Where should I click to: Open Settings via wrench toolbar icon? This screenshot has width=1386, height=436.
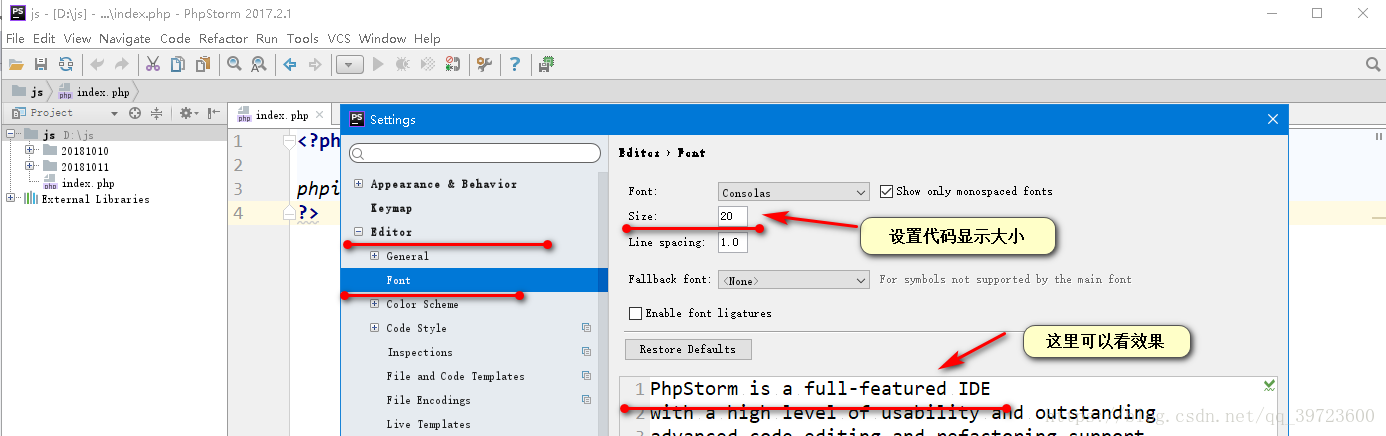(x=484, y=64)
